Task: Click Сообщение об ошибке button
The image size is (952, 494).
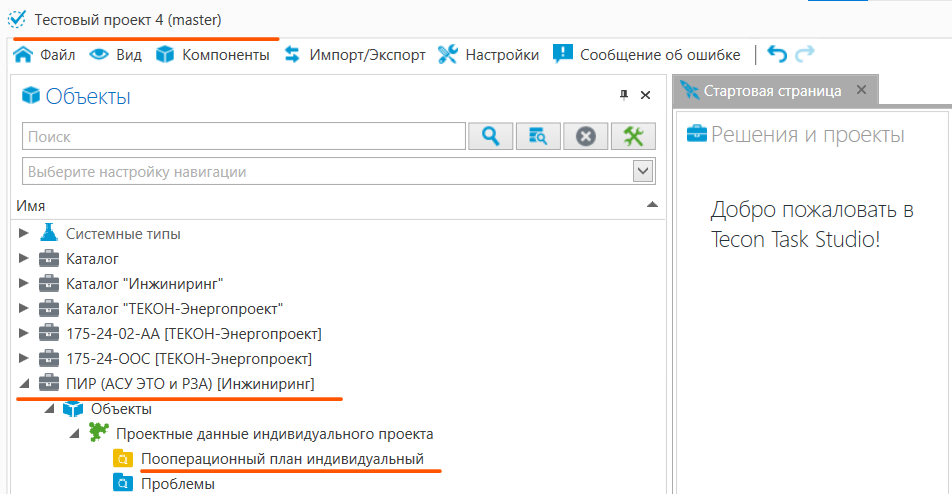Action: click(x=647, y=55)
